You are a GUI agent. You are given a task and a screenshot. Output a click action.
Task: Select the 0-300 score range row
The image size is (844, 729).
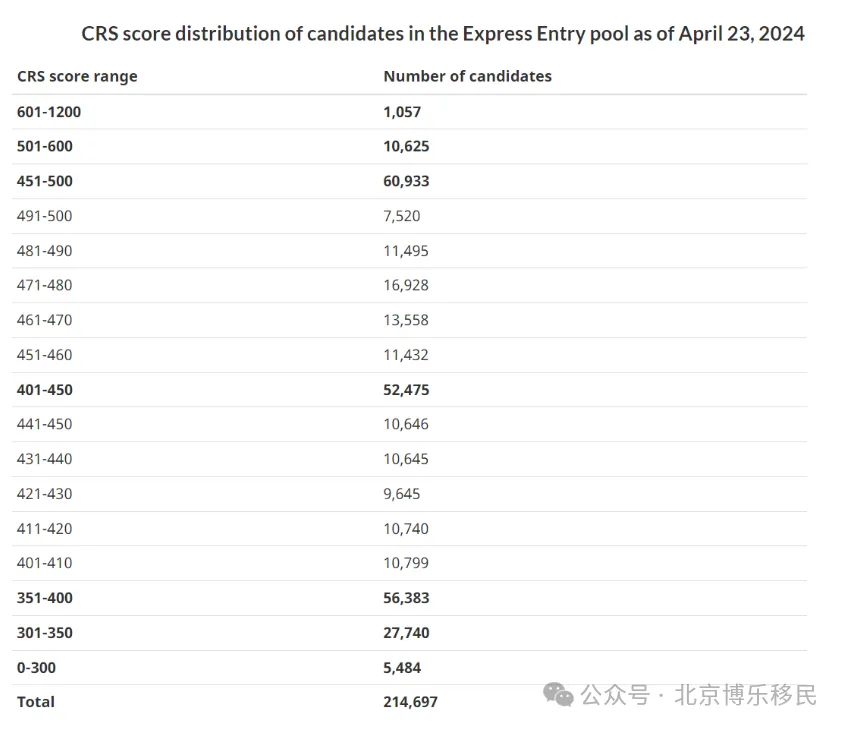tap(409, 668)
